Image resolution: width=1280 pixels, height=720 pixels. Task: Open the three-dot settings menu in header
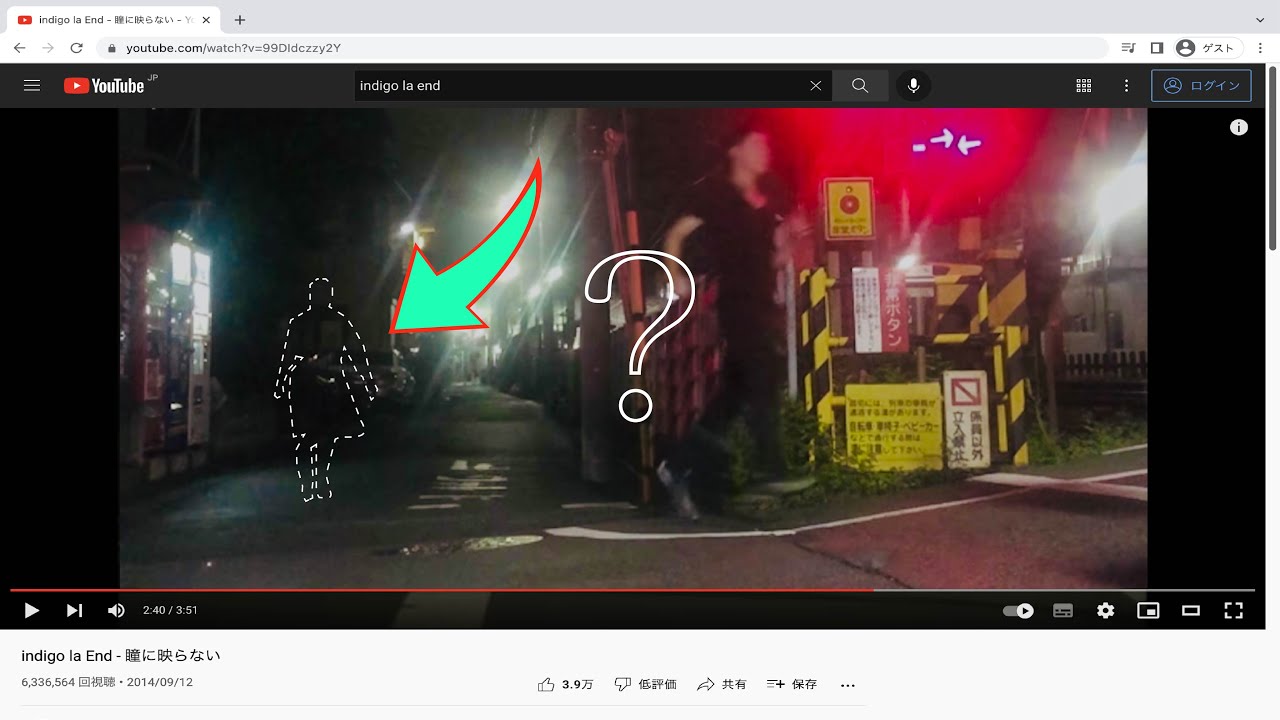tap(1126, 86)
